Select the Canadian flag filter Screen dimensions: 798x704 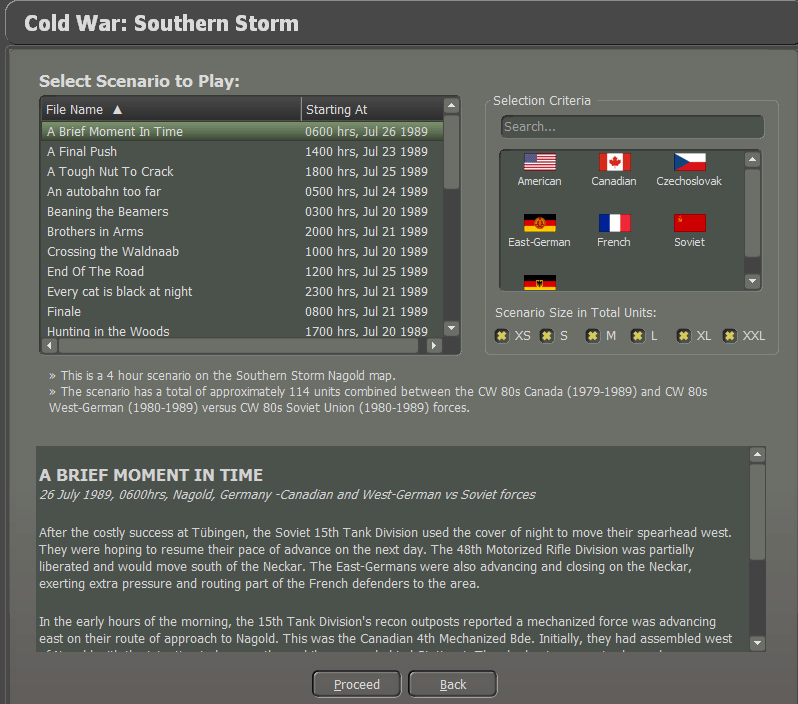tap(614, 162)
